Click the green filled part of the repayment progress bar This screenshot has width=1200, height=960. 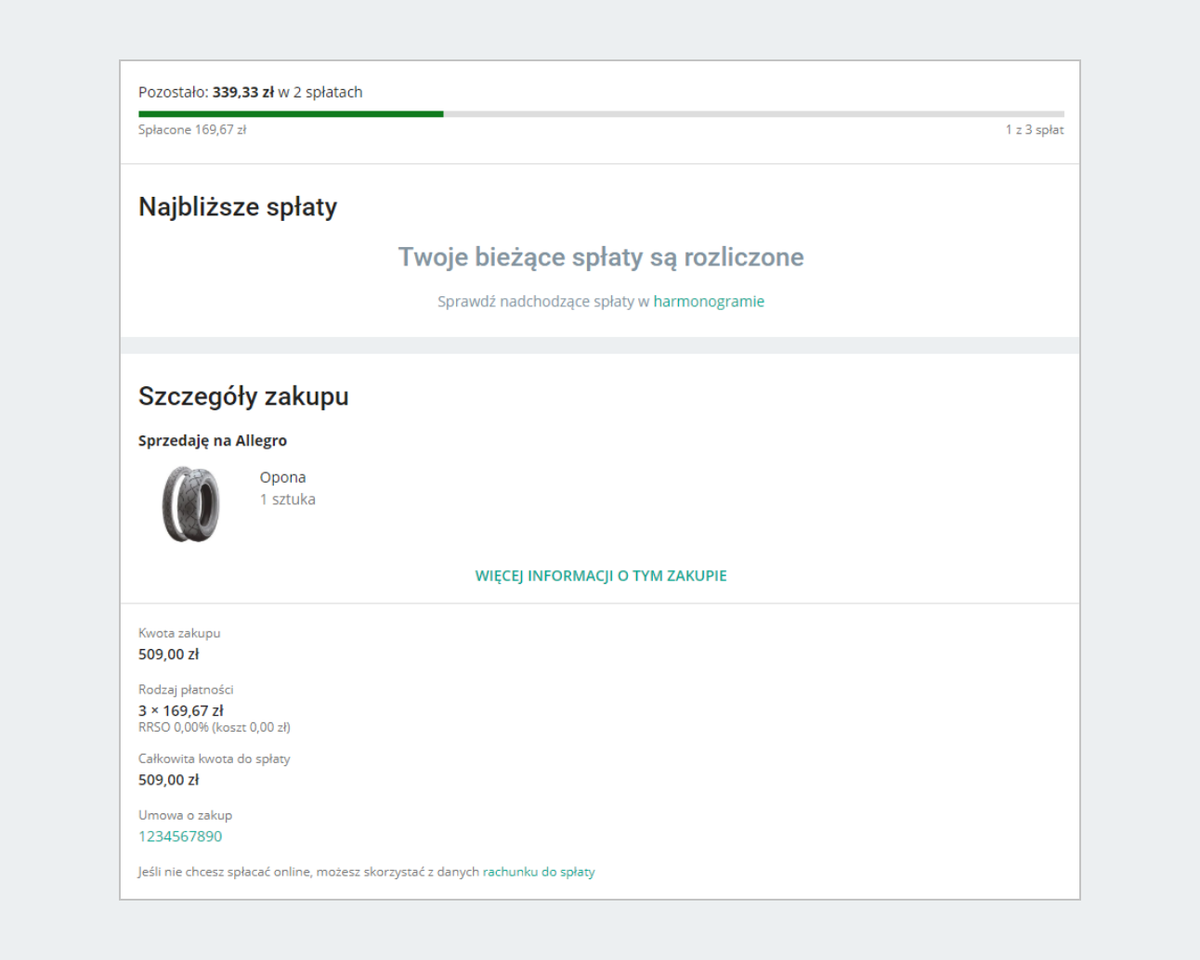click(x=290, y=114)
